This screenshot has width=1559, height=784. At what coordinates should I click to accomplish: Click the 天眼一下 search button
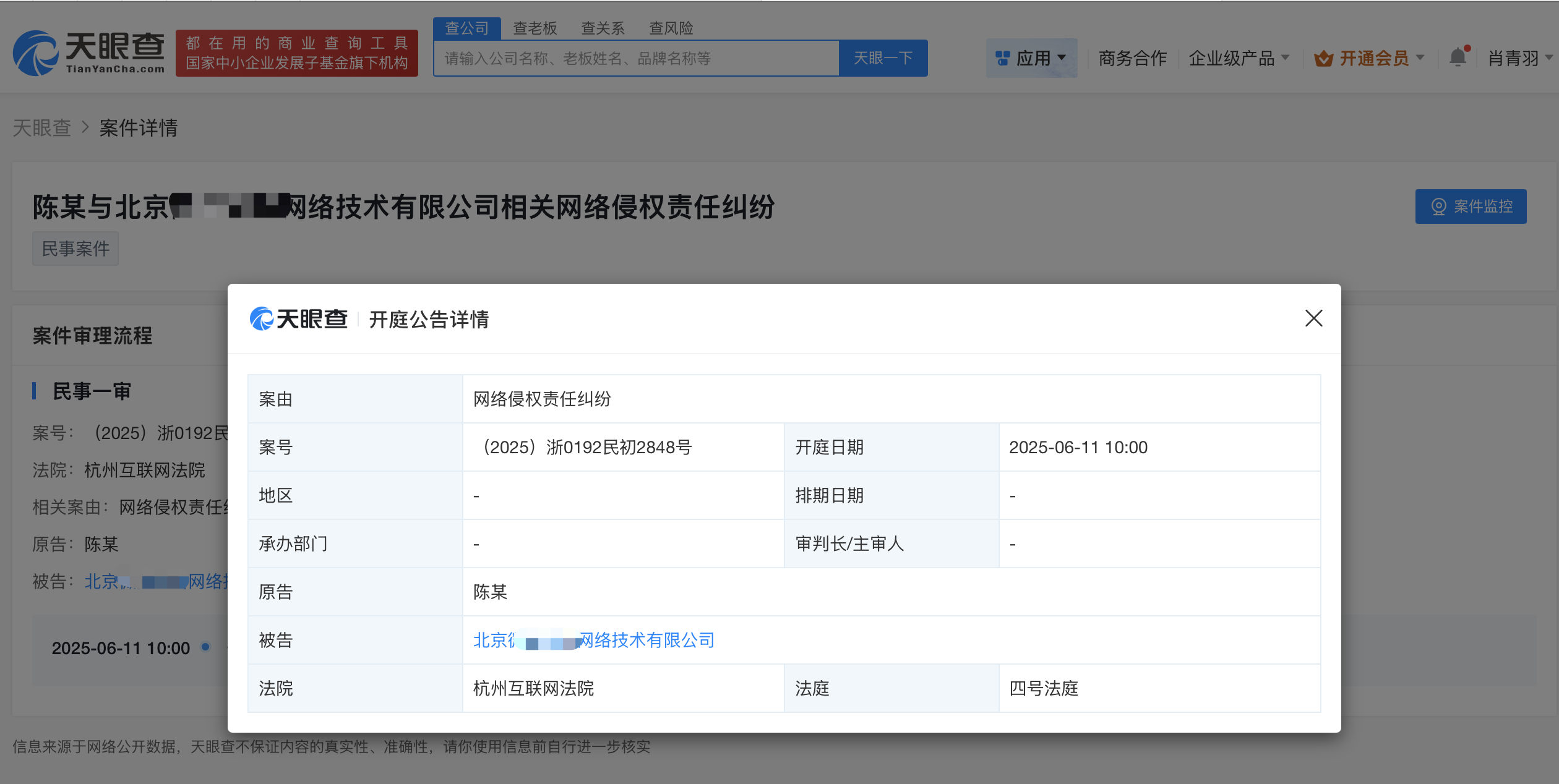point(883,58)
